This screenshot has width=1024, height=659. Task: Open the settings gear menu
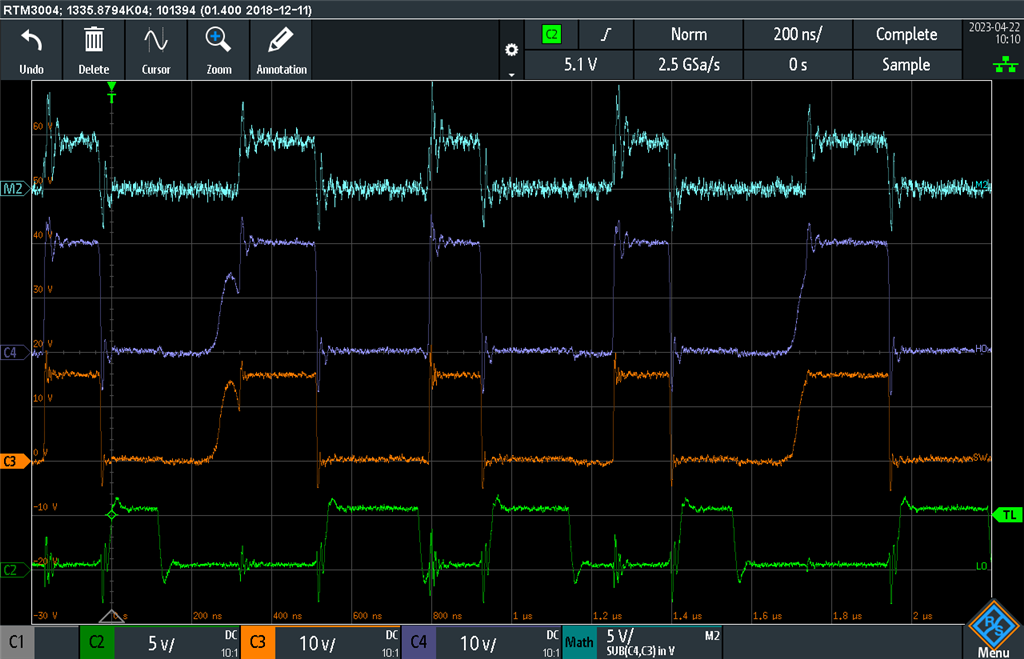(511, 50)
